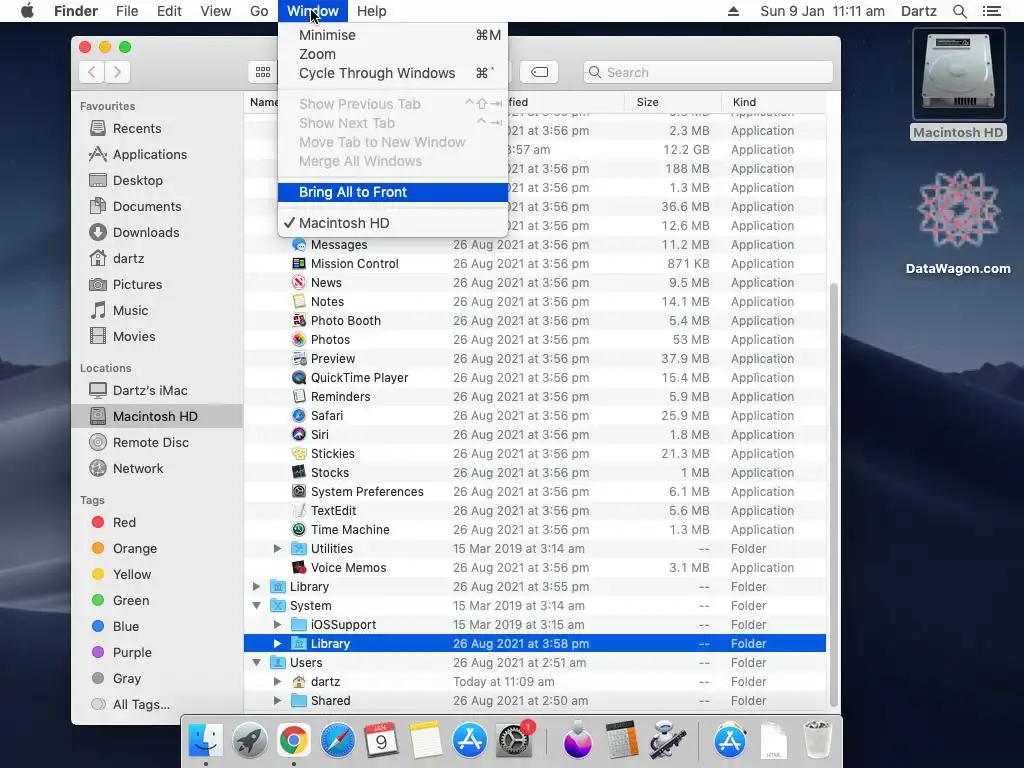The width and height of the screenshot is (1024, 768).
Task: Launch Launchpad rocket icon in Dock
Action: coord(249,740)
